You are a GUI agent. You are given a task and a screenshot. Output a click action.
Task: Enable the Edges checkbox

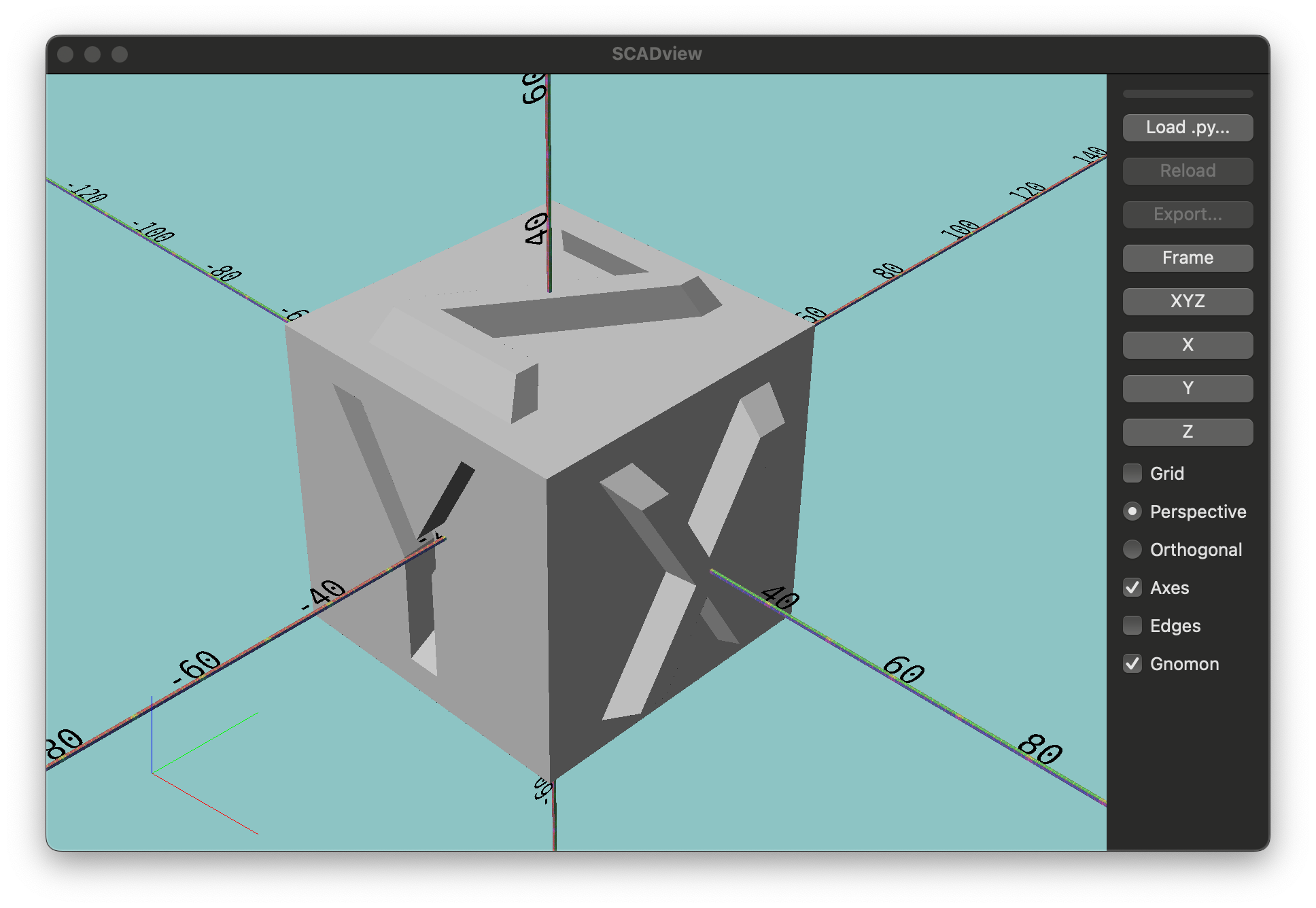click(1132, 625)
